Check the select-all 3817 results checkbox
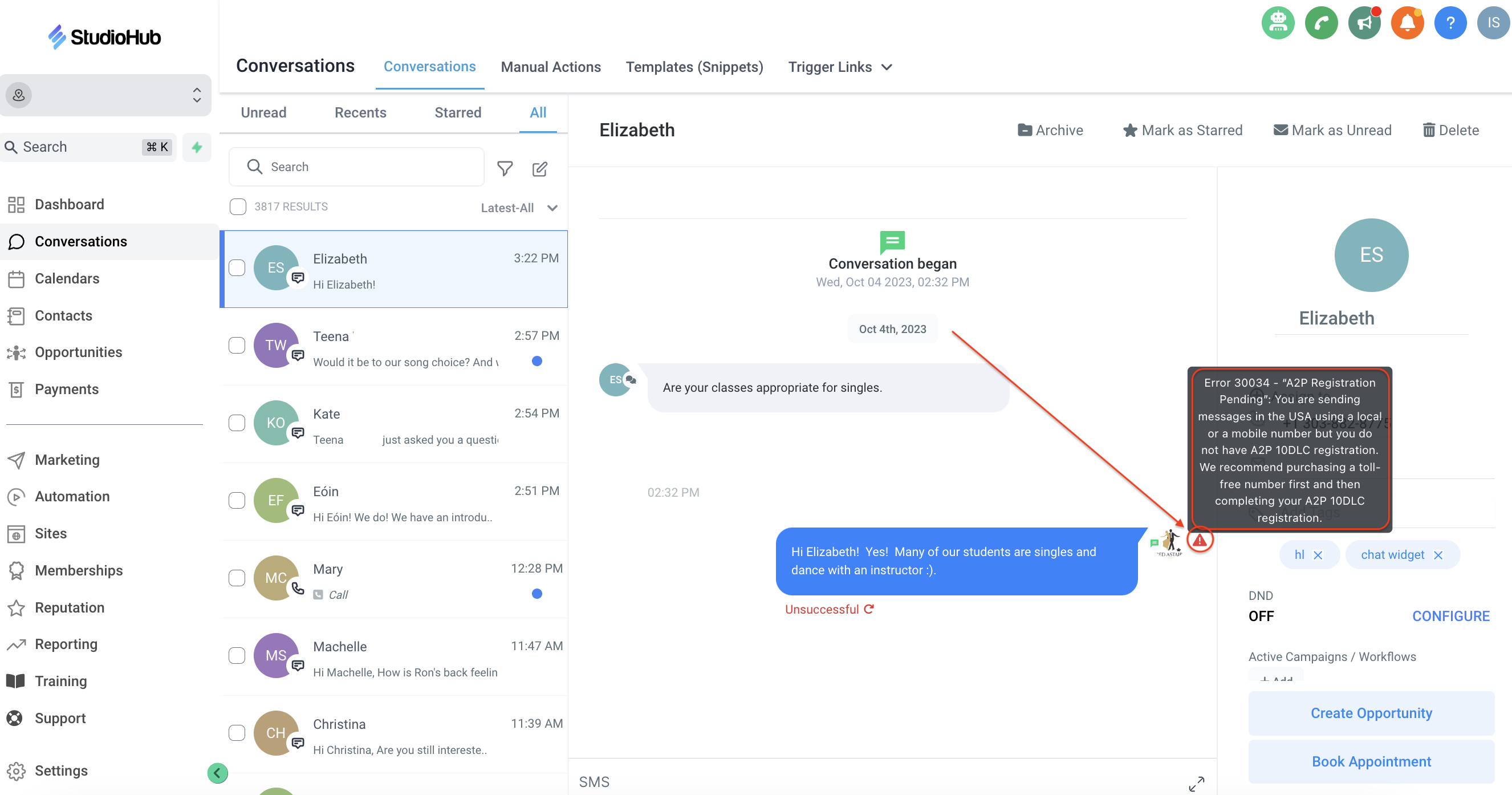1512x795 pixels. pyautogui.click(x=238, y=206)
